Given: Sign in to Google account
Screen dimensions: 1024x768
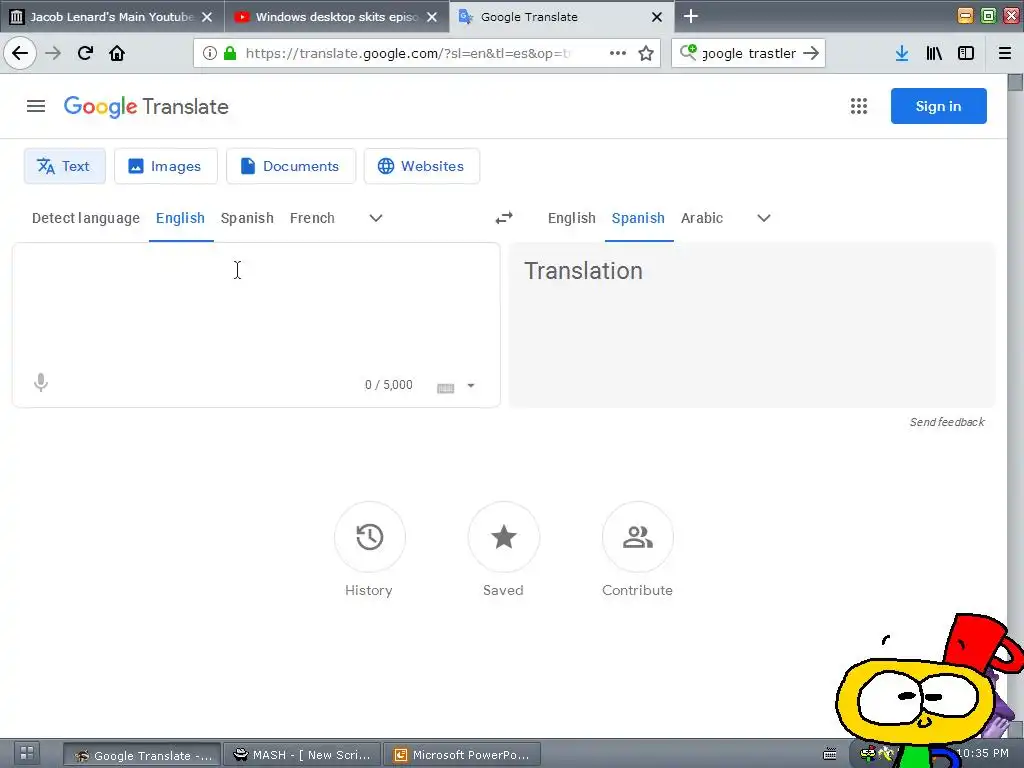Looking at the screenshot, I should (938, 106).
